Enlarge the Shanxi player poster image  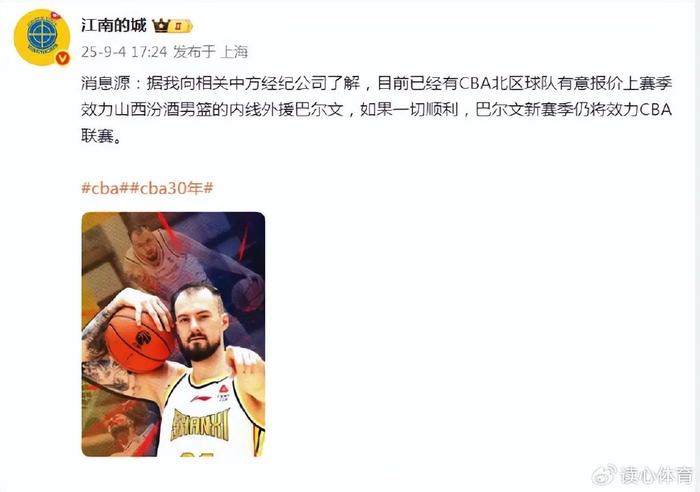click(173, 334)
